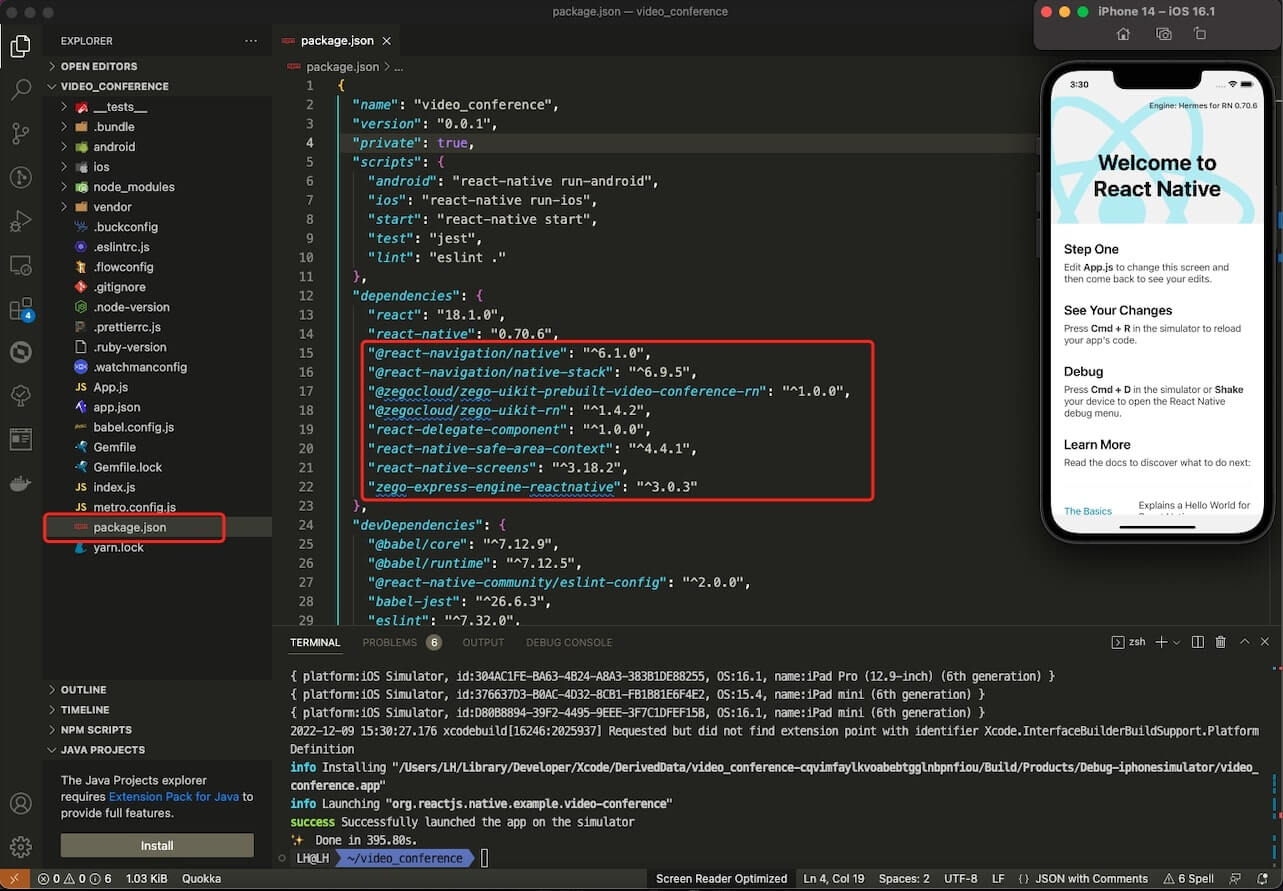The image size is (1283, 891).
Task: Click the terminal command prompt input
Action: (x=484, y=858)
